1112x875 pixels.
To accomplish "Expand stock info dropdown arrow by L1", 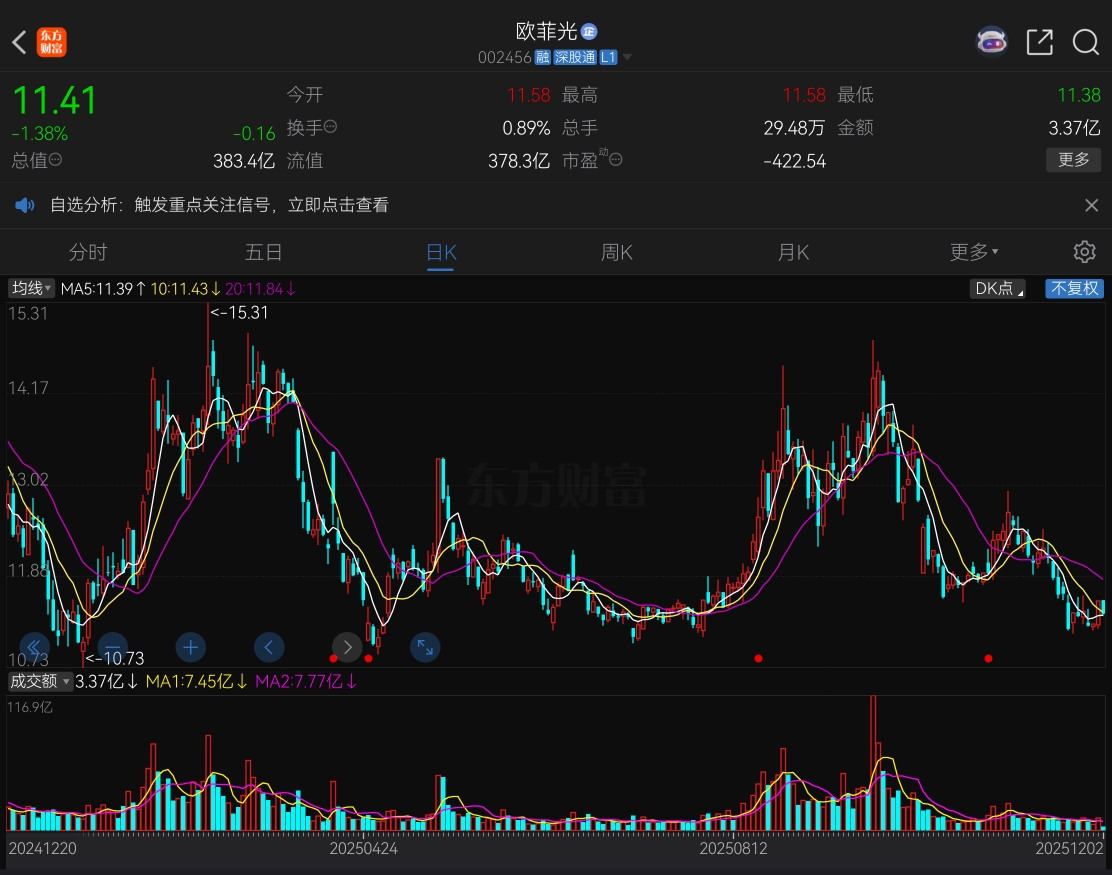I will coord(627,57).
